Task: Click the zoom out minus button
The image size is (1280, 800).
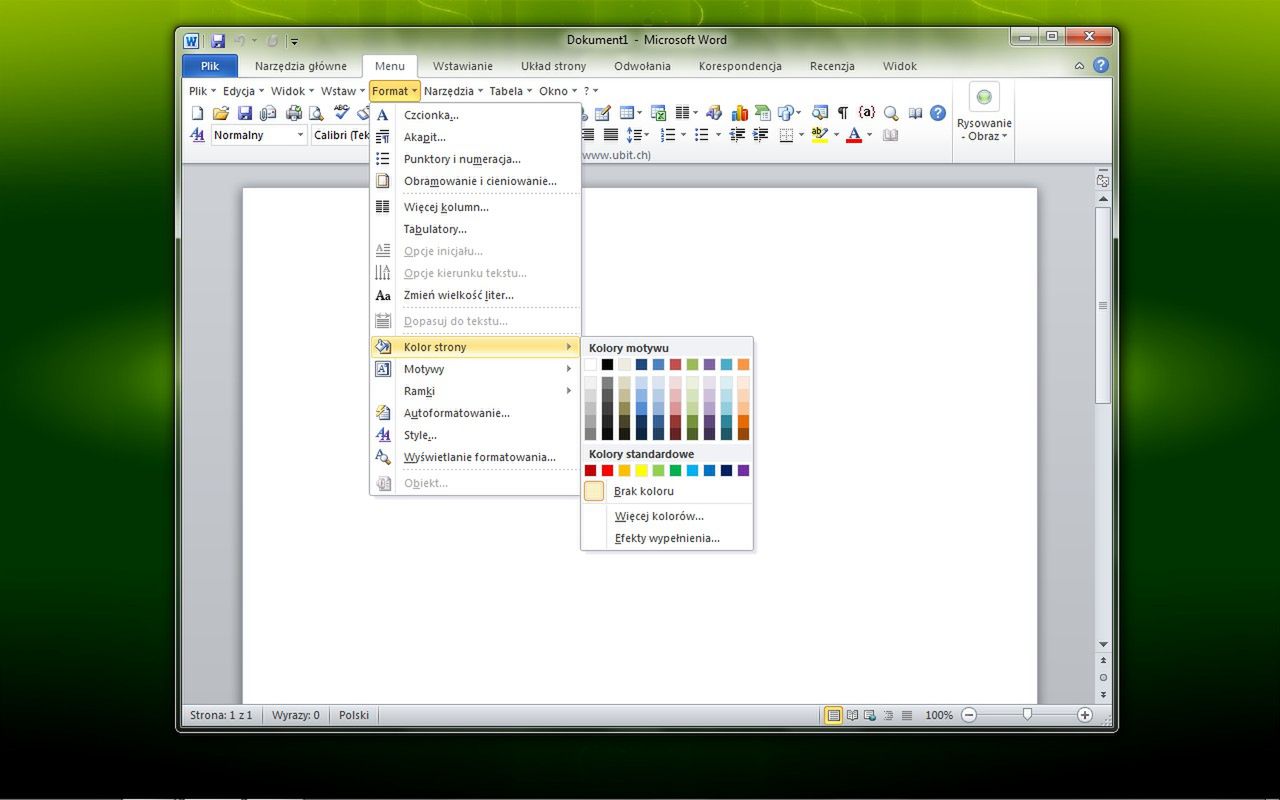Action: 968,715
